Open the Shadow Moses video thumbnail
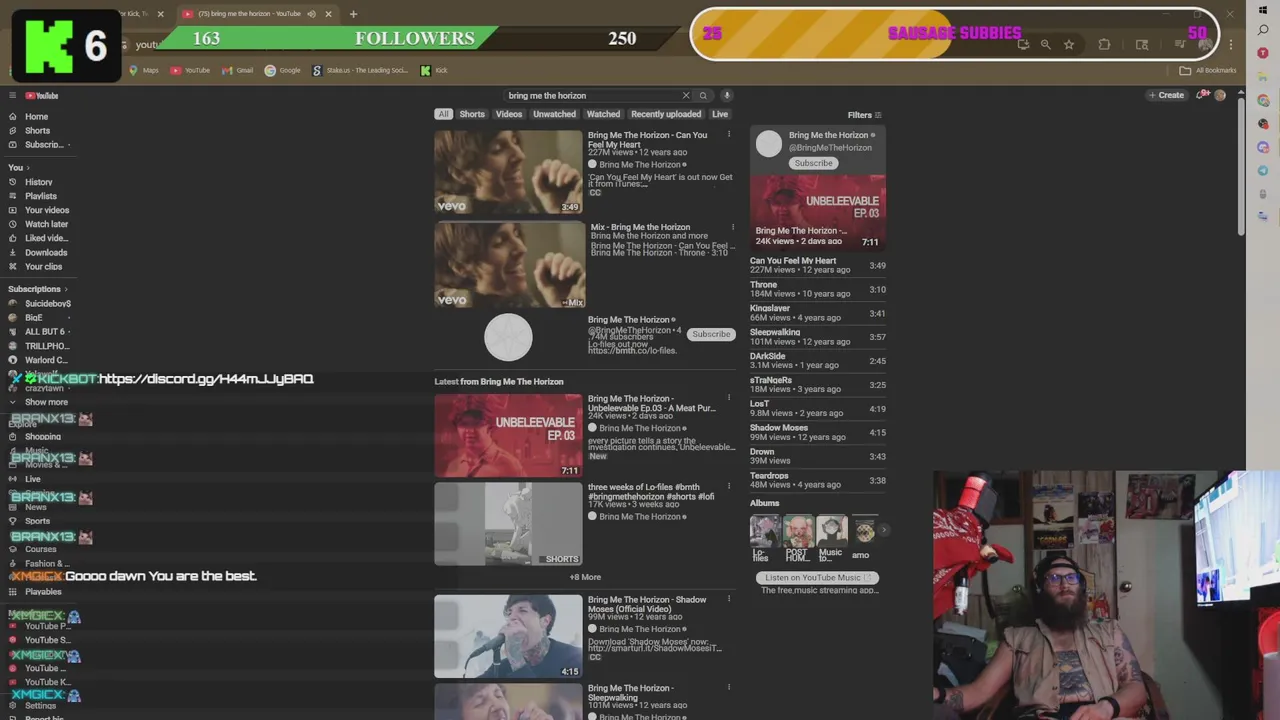Image resolution: width=1280 pixels, height=720 pixels. 508,637
